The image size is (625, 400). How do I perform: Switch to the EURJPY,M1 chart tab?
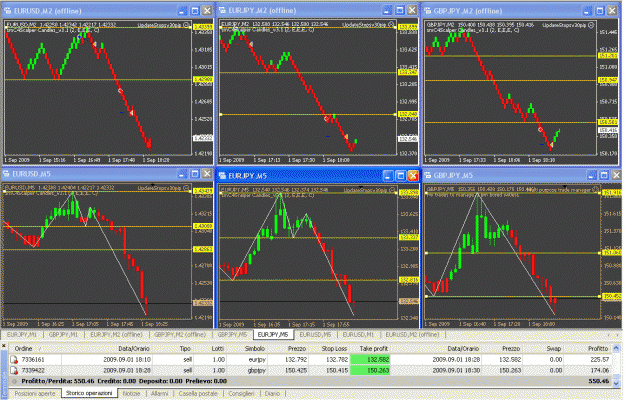(x=22, y=335)
